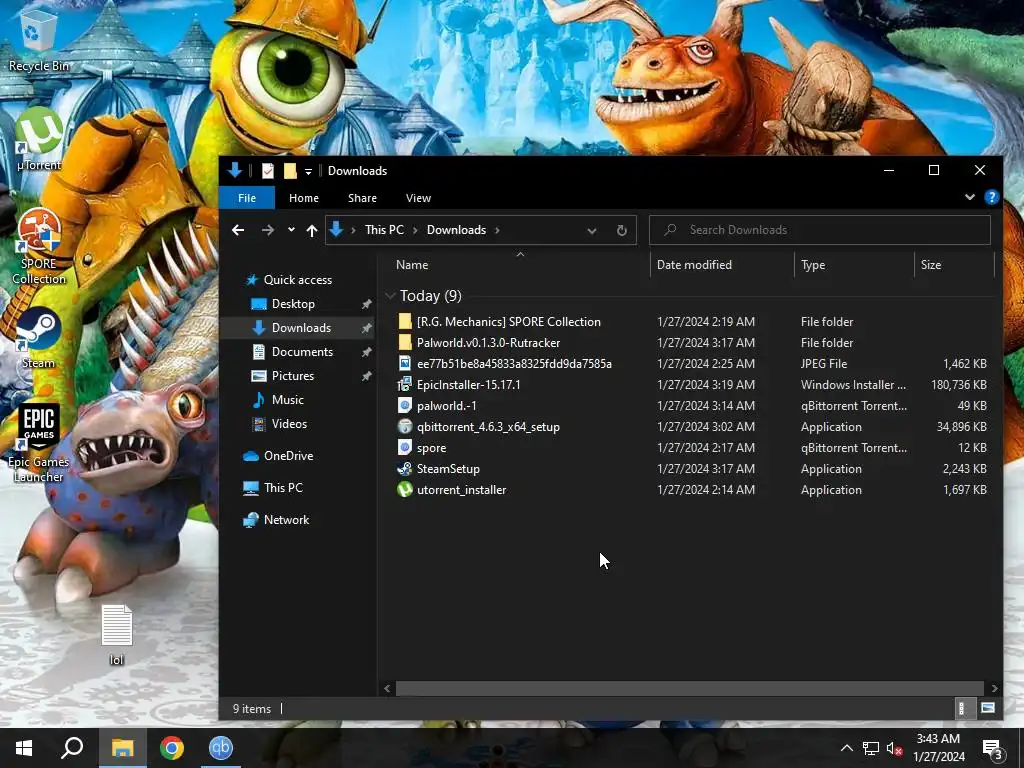Expand the ribbon with the chevron

pyautogui.click(x=970, y=197)
